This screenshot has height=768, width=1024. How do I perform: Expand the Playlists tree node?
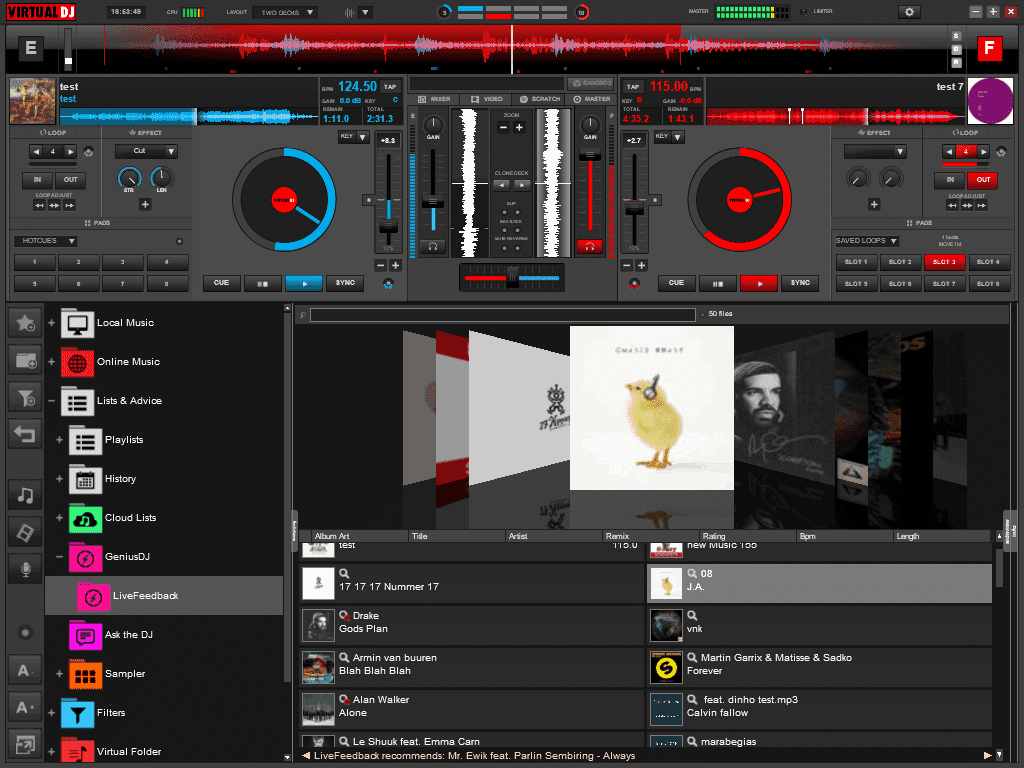[x=59, y=440]
